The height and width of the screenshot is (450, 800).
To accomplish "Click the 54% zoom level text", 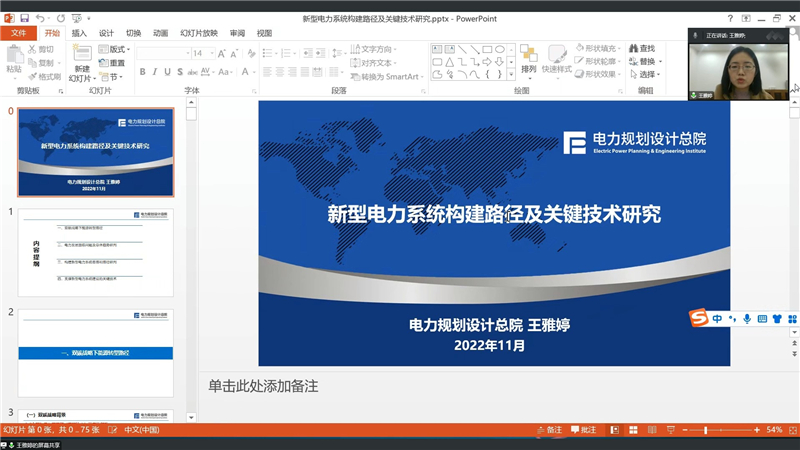I will pyautogui.click(x=774, y=430).
